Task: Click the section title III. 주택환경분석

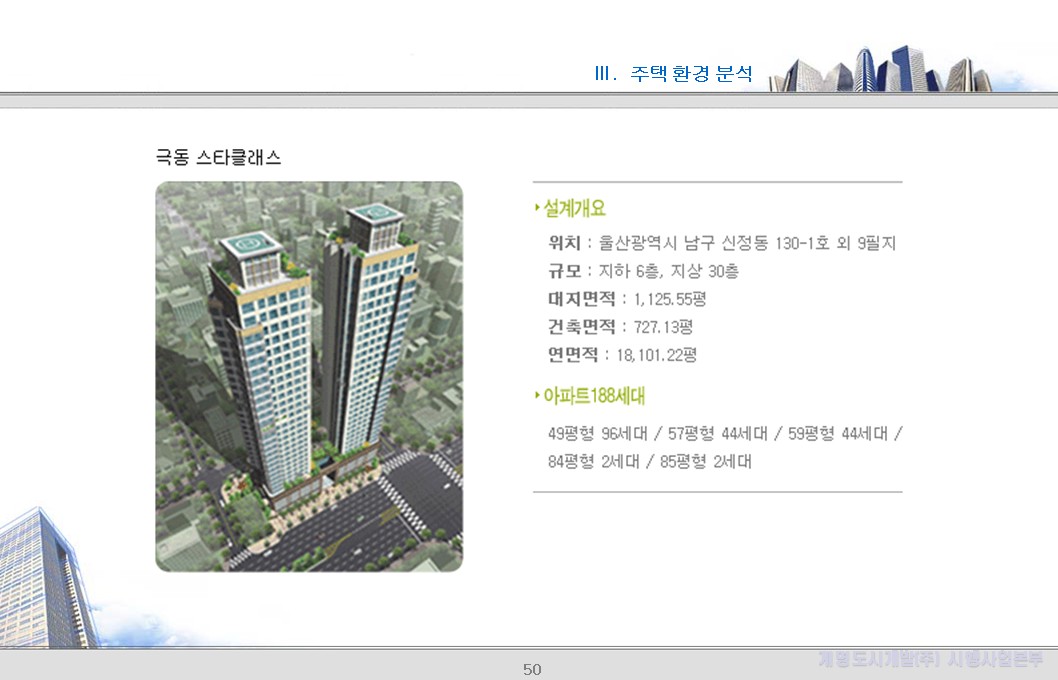Action: pos(673,74)
